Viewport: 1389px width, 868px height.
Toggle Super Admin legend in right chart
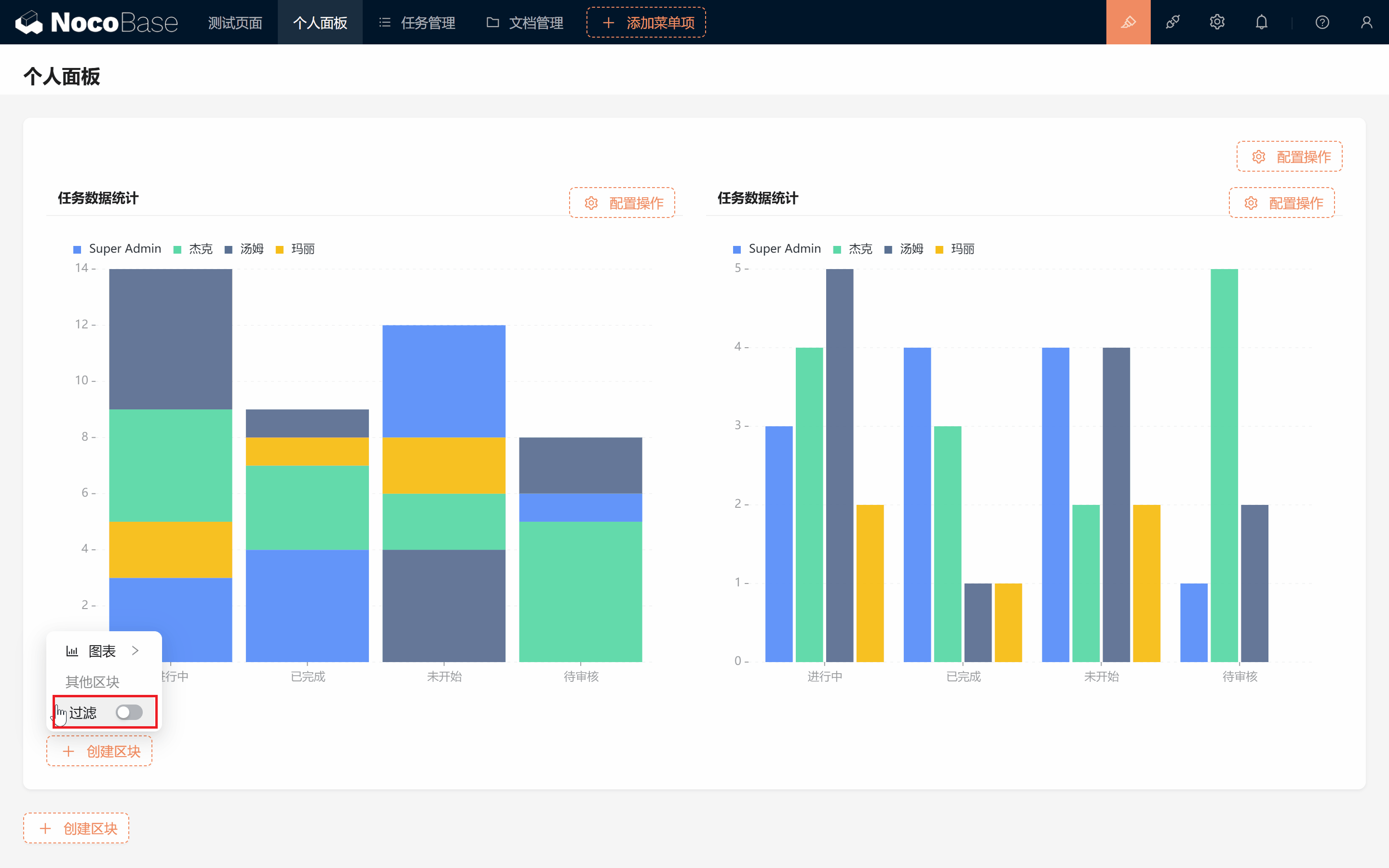[x=777, y=248]
